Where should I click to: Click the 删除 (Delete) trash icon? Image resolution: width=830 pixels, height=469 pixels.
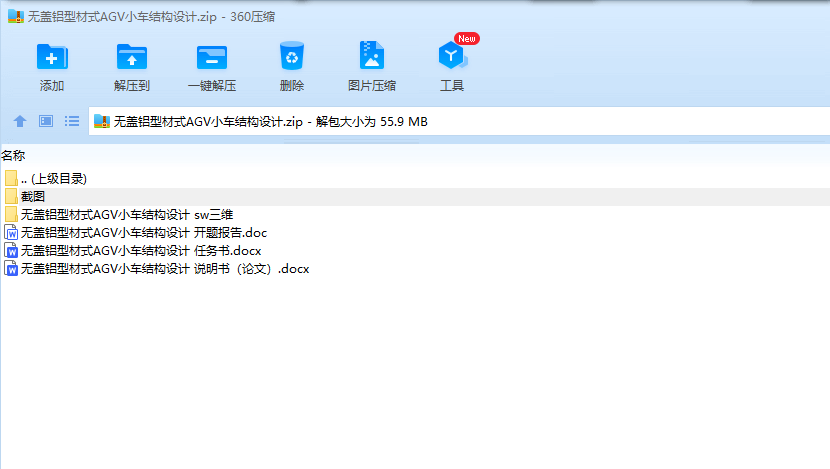pos(292,56)
